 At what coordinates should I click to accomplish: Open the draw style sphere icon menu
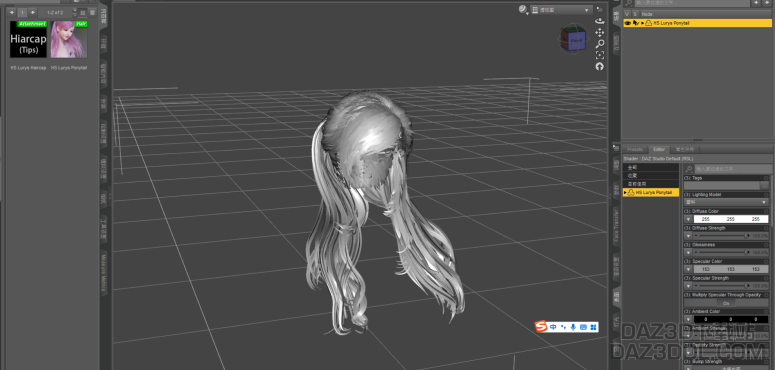point(523,9)
